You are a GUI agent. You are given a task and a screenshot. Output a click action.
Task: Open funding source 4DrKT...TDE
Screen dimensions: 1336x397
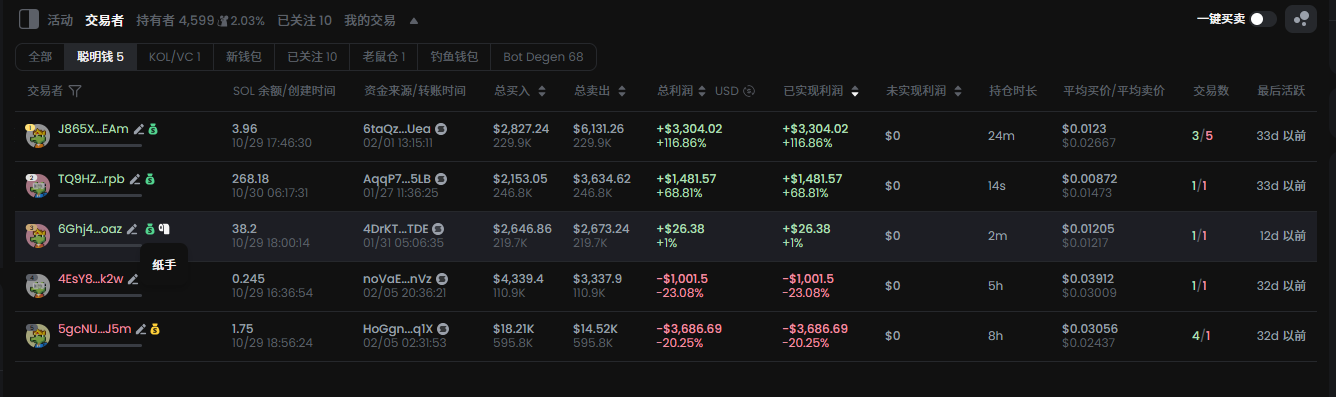tap(396, 229)
